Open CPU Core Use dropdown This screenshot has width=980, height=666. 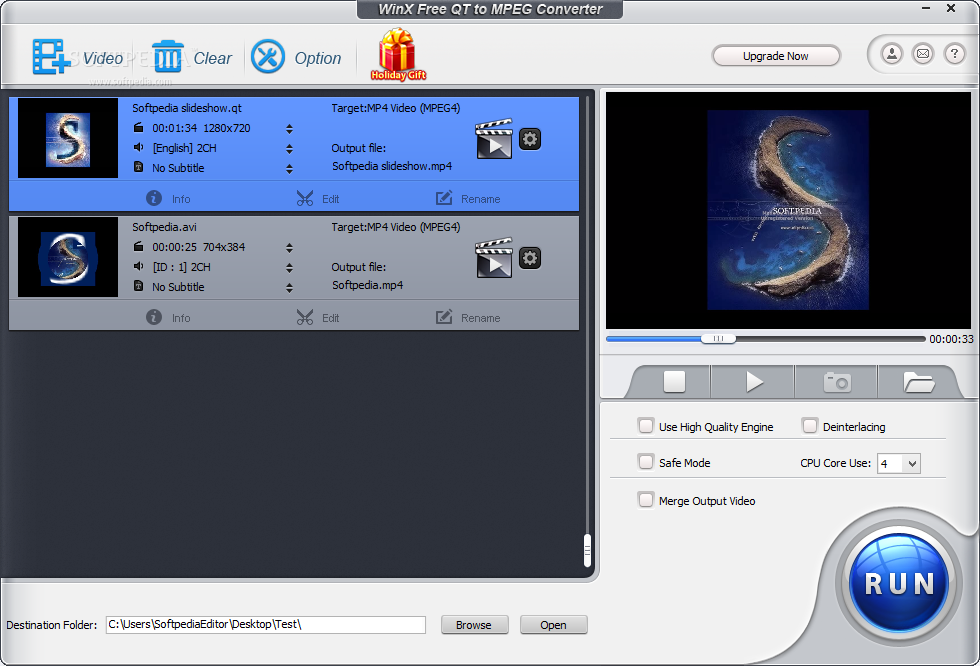pyautogui.click(x=899, y=464)
